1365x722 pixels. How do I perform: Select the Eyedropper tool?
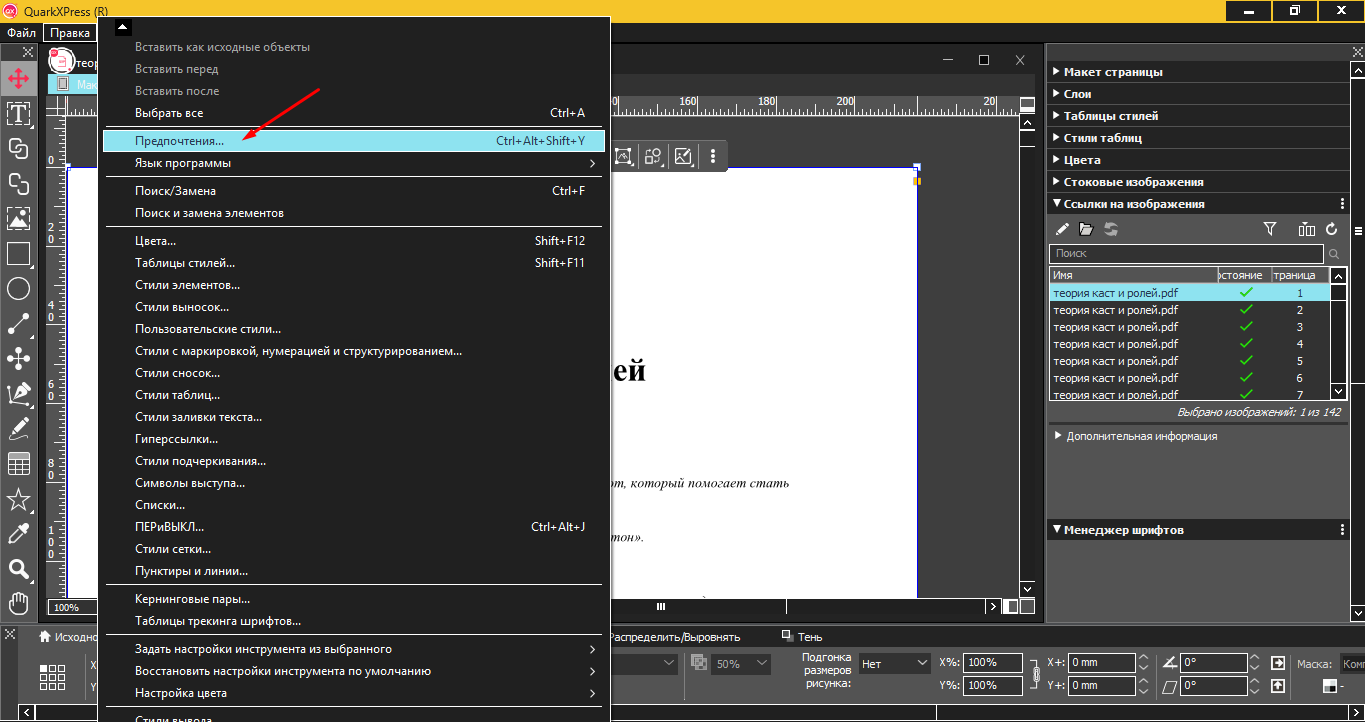[18, 534]
